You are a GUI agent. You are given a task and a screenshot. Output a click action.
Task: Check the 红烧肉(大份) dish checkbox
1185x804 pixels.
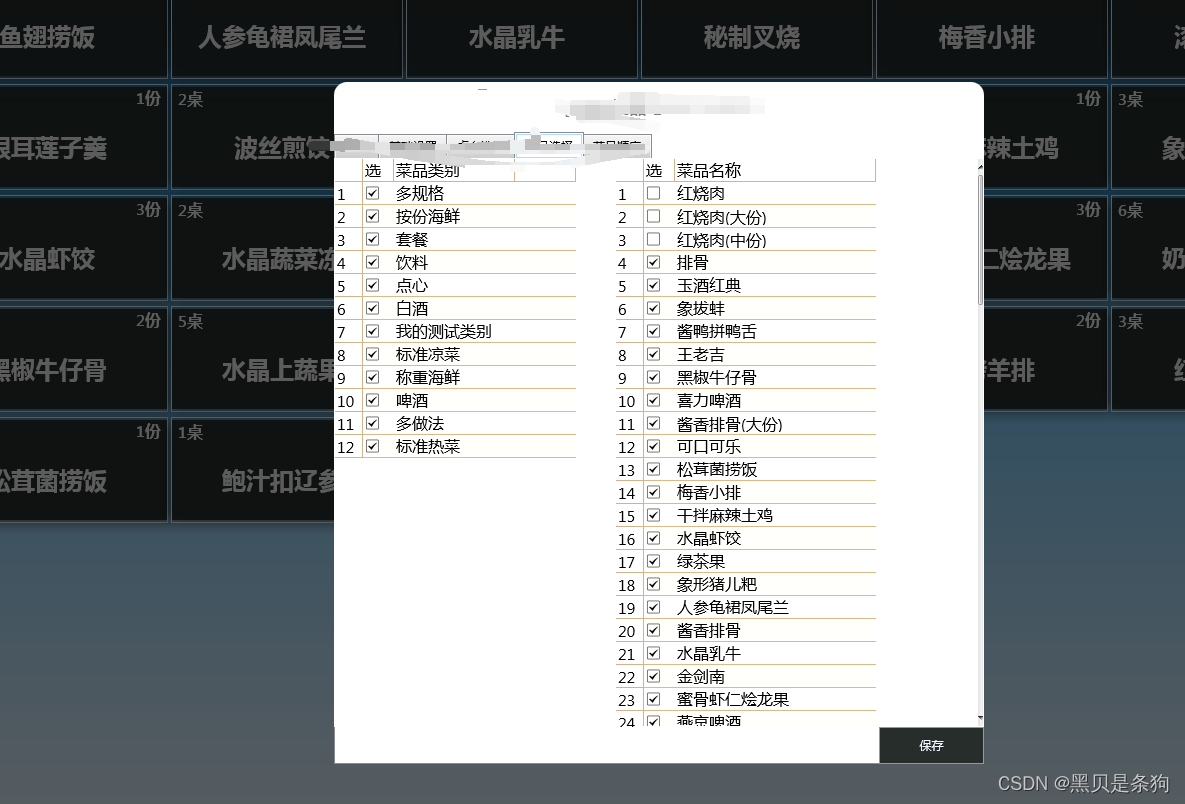pos(652,216)
